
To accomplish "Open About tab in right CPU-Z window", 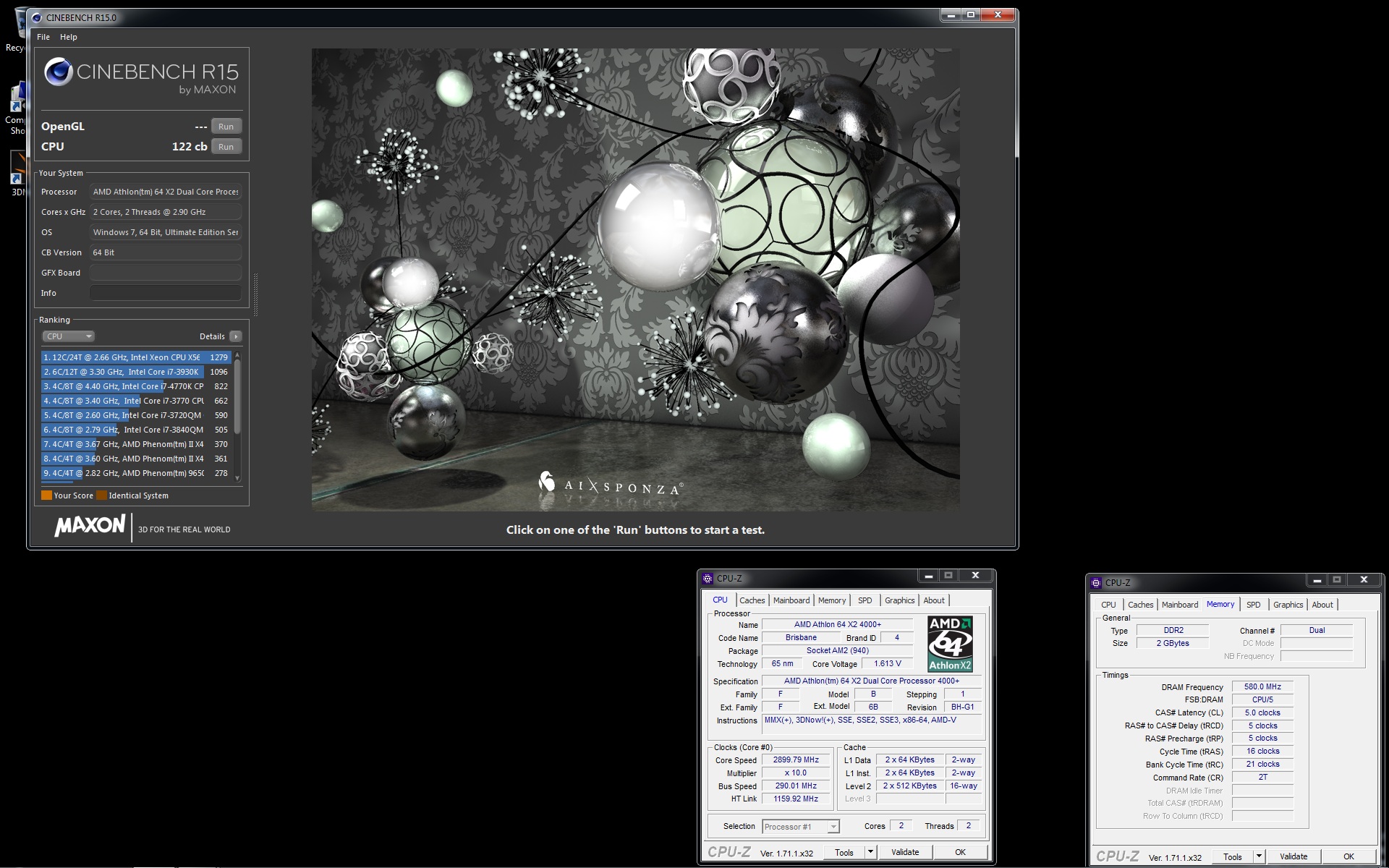I will coord(1322,605).
